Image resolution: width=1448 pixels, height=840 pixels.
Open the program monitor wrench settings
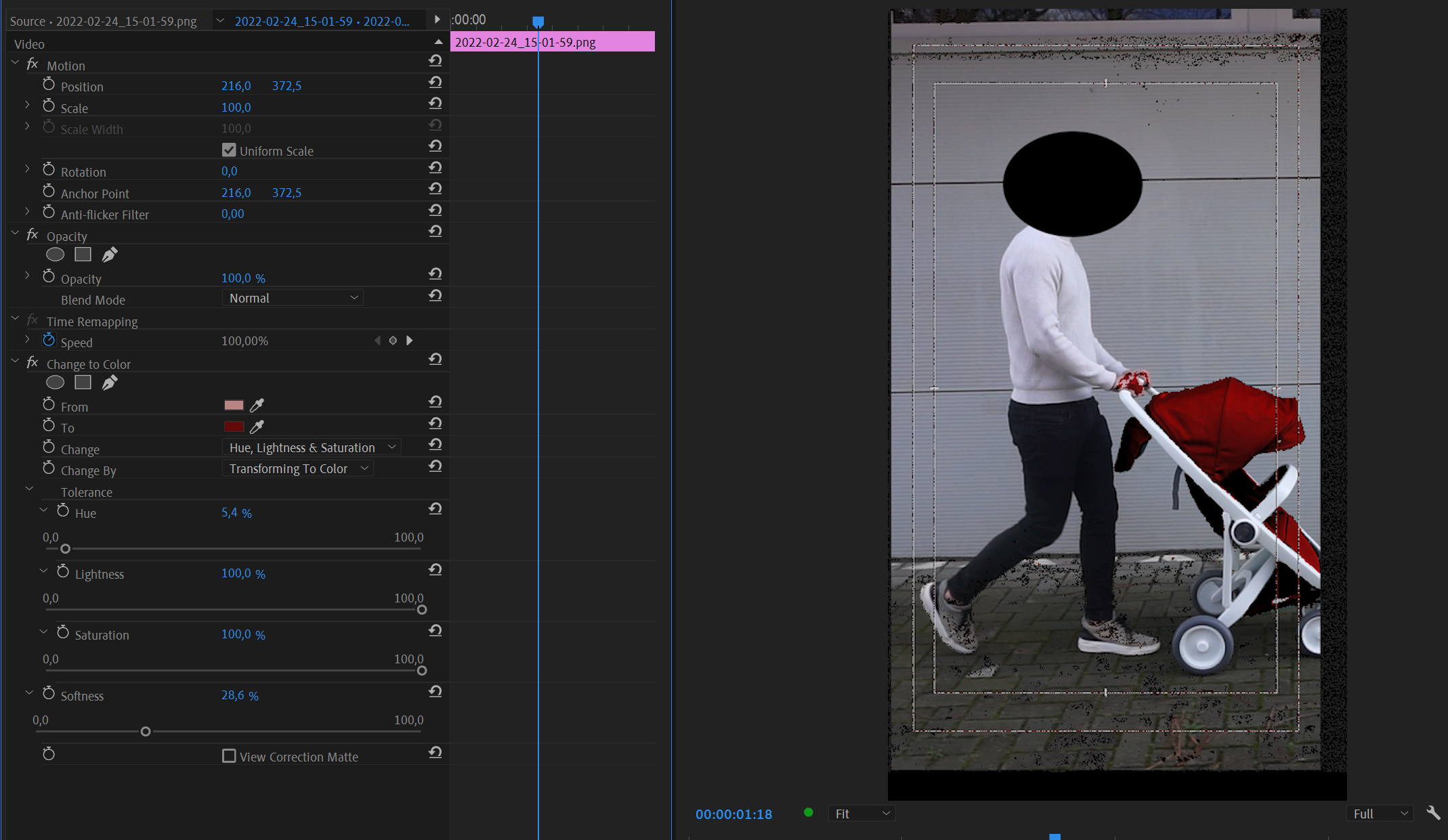tap(1432, 813)
